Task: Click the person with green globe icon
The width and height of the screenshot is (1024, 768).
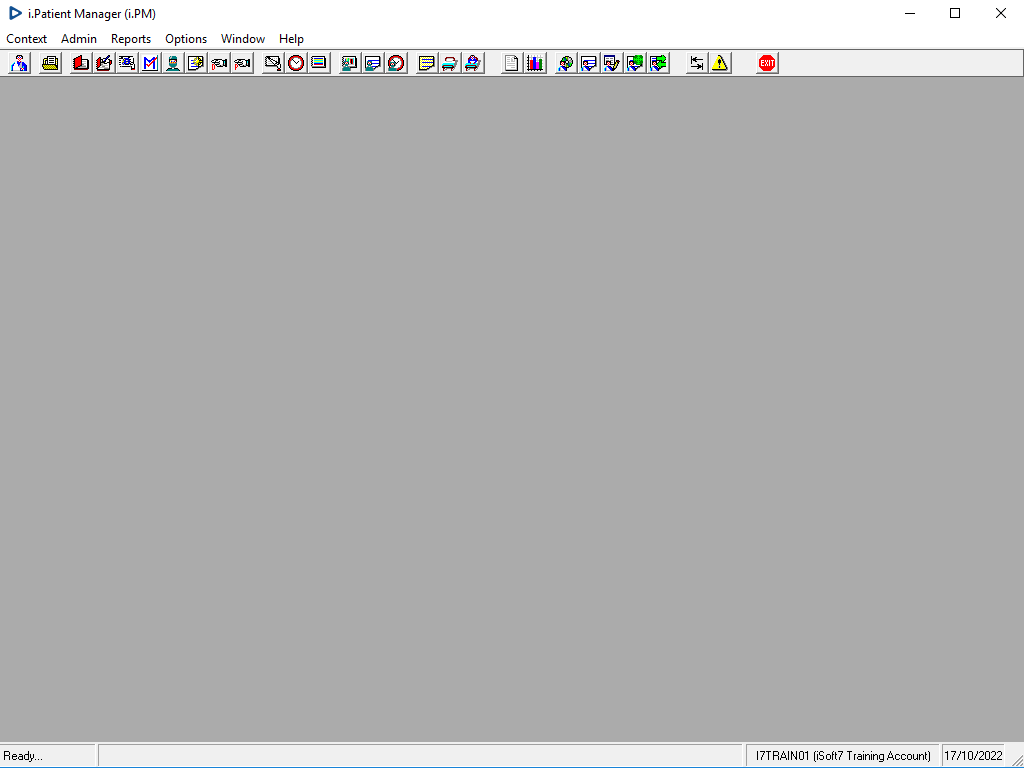Action: 635,63
